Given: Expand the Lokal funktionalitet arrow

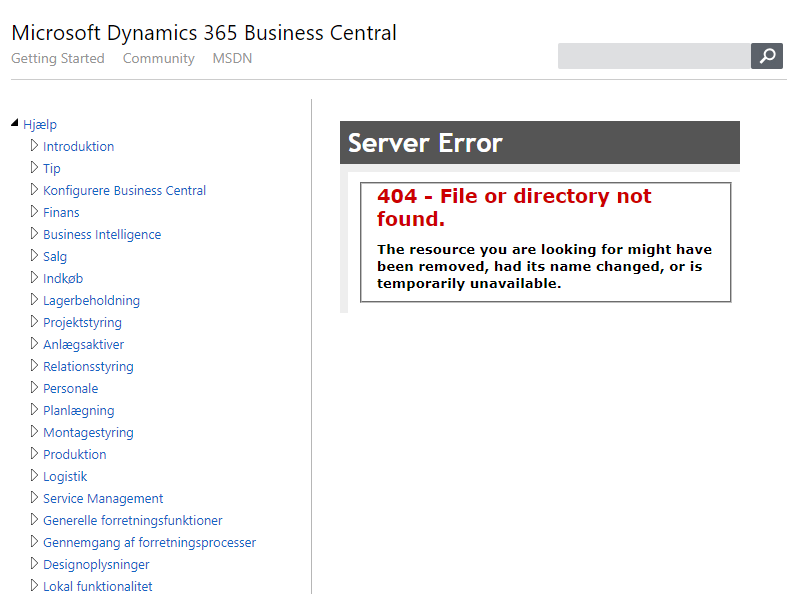Looking at the screenshot, I should [x=34, y=585].
